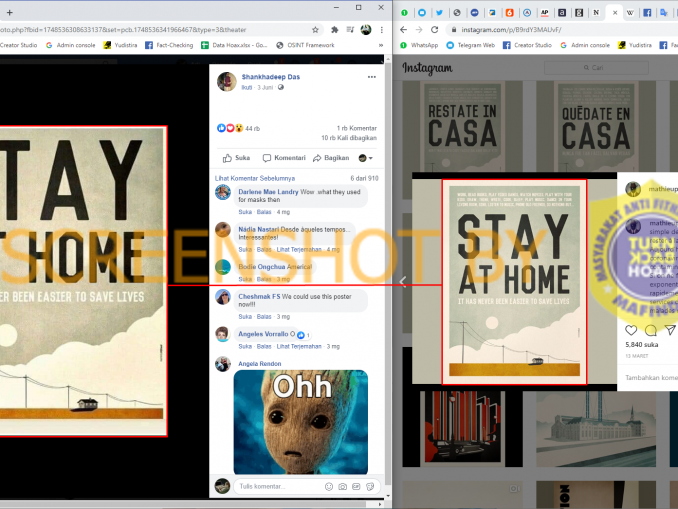Switch to the Twitter tab
The image size is (678, 509).
tap(439, 13)
